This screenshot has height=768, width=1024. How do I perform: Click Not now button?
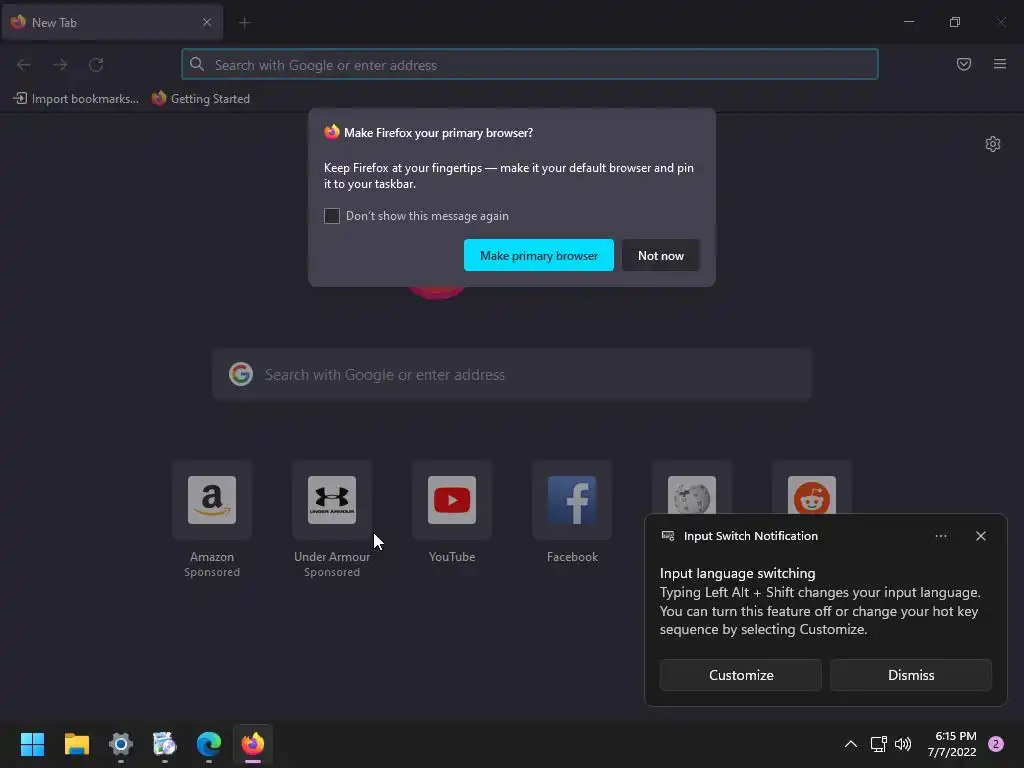[x=660, y=255]
